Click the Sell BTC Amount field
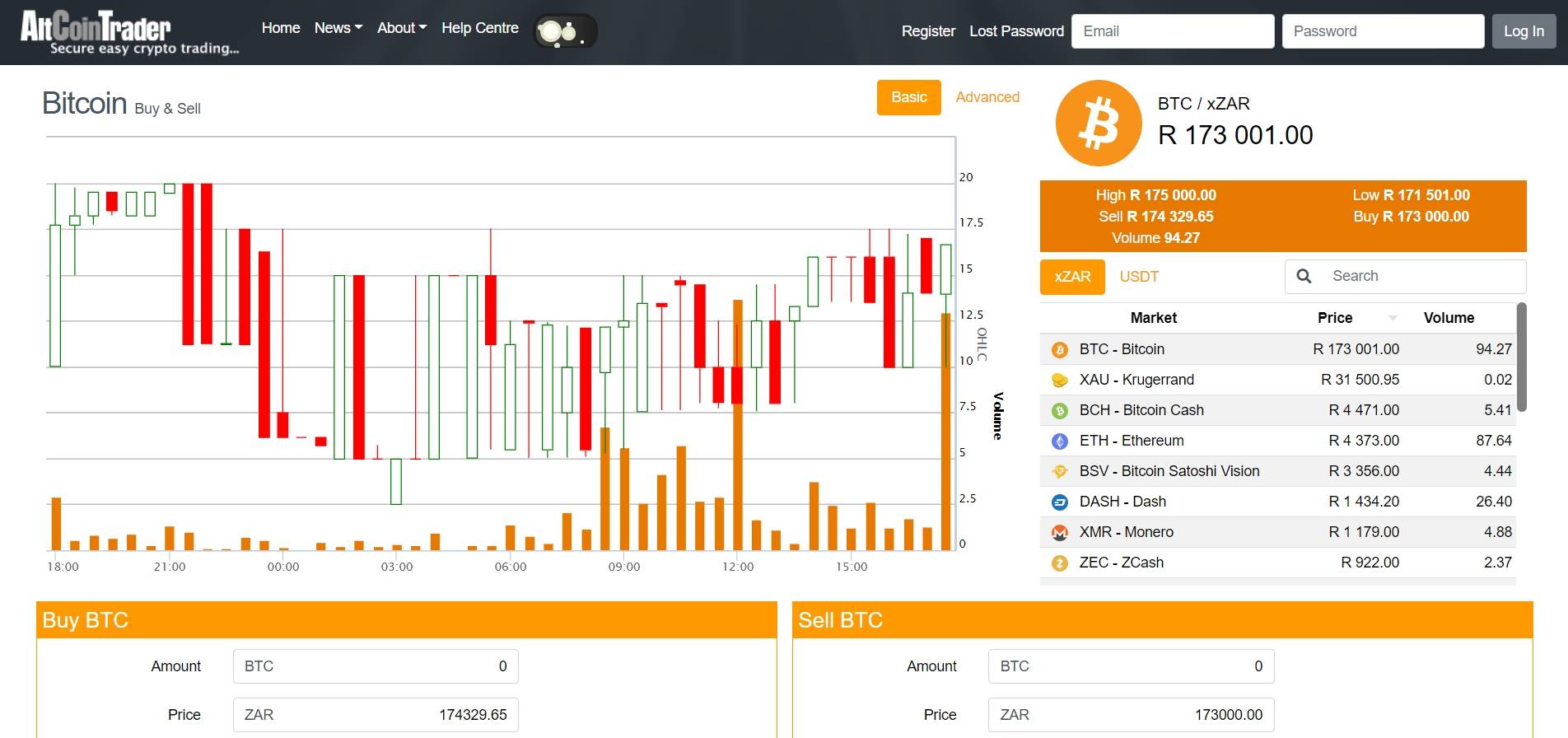The height and width of the screenshot is (738, 1568). (x=1132, y=666)
